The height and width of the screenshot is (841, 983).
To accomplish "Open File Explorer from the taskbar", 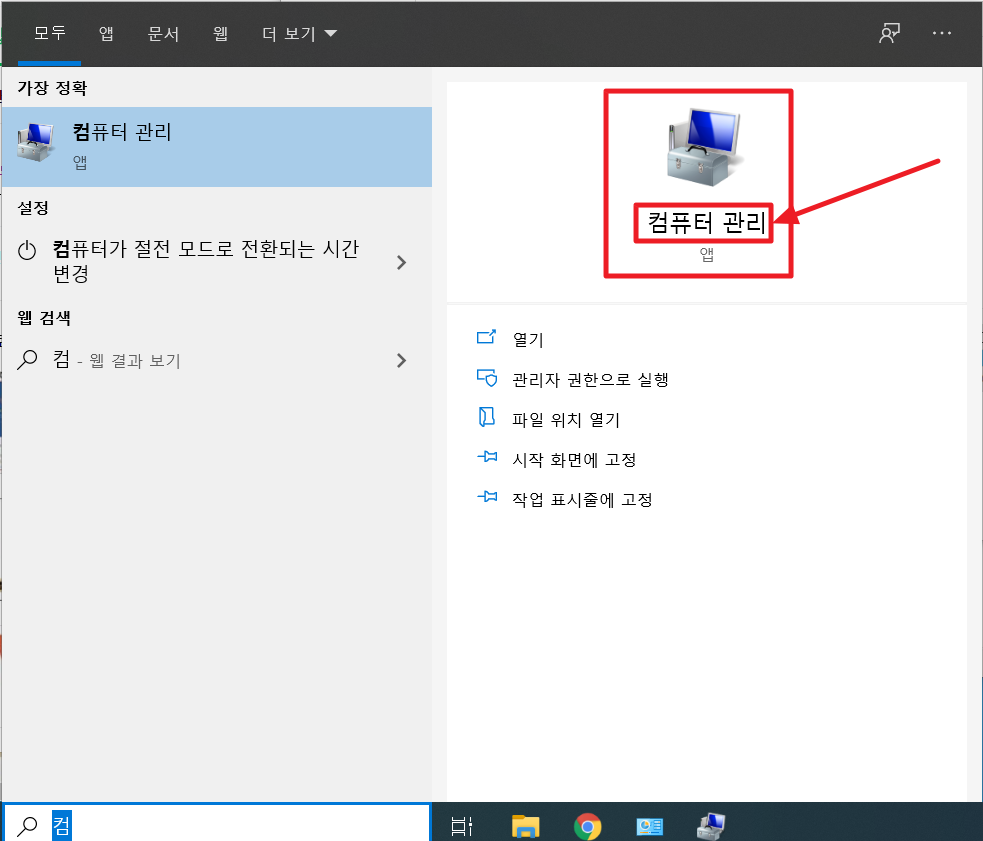I will (x=525, y=826).
